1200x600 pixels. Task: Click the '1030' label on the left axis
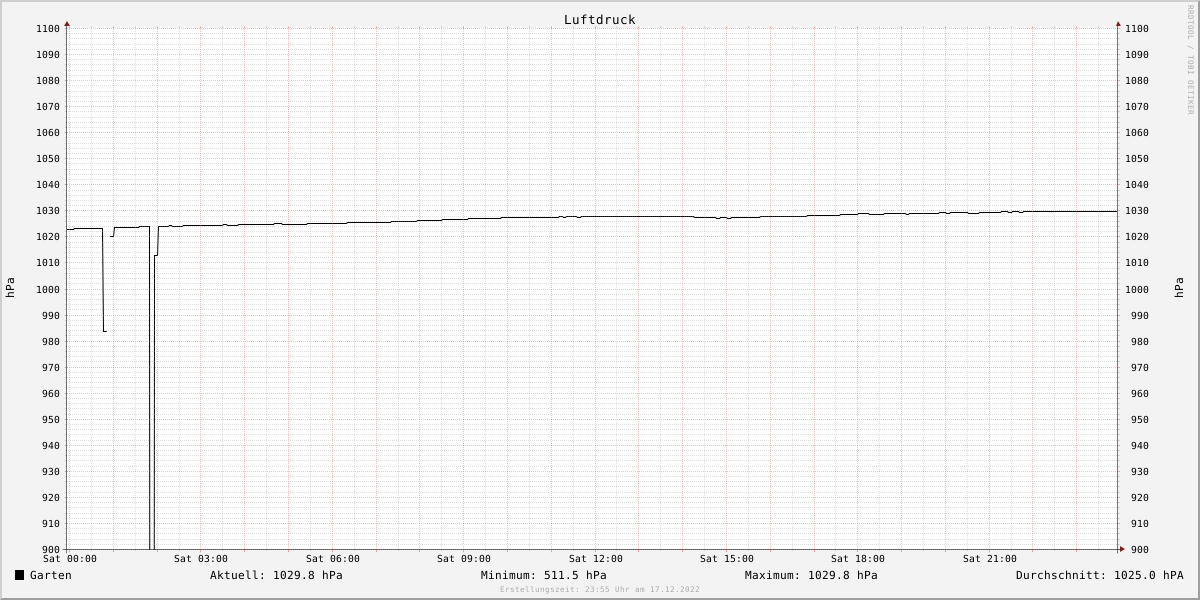pos(48,211)
